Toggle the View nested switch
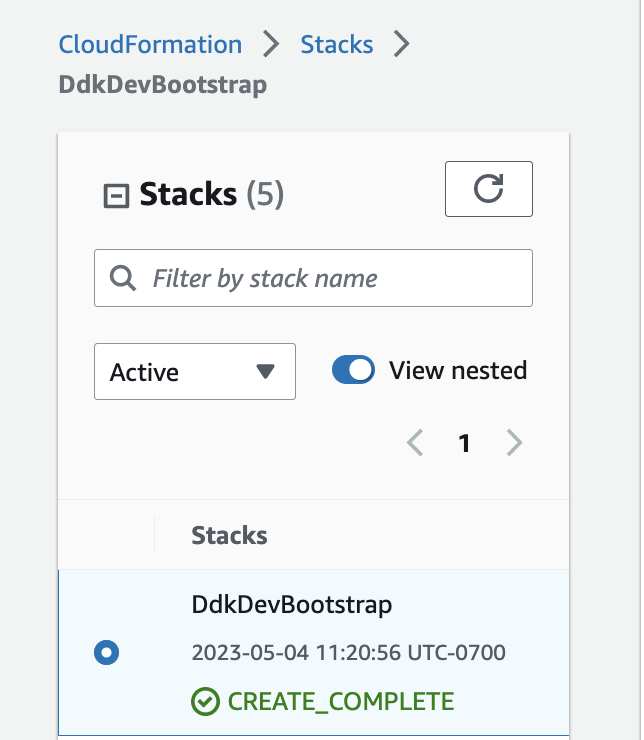 pos(353,370)
